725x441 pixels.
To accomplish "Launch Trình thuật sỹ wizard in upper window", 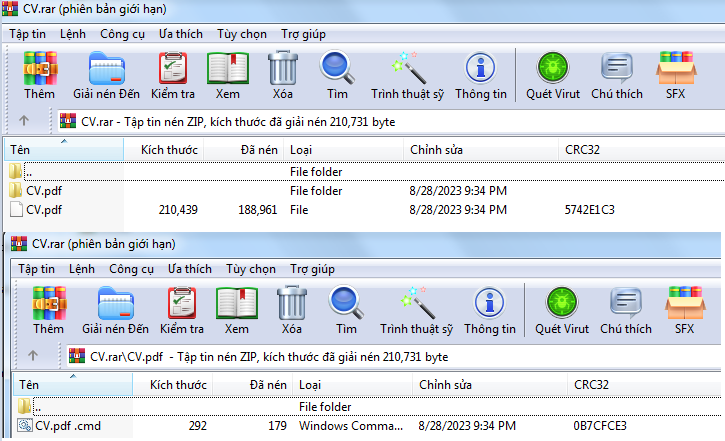I will pos(407,67).
